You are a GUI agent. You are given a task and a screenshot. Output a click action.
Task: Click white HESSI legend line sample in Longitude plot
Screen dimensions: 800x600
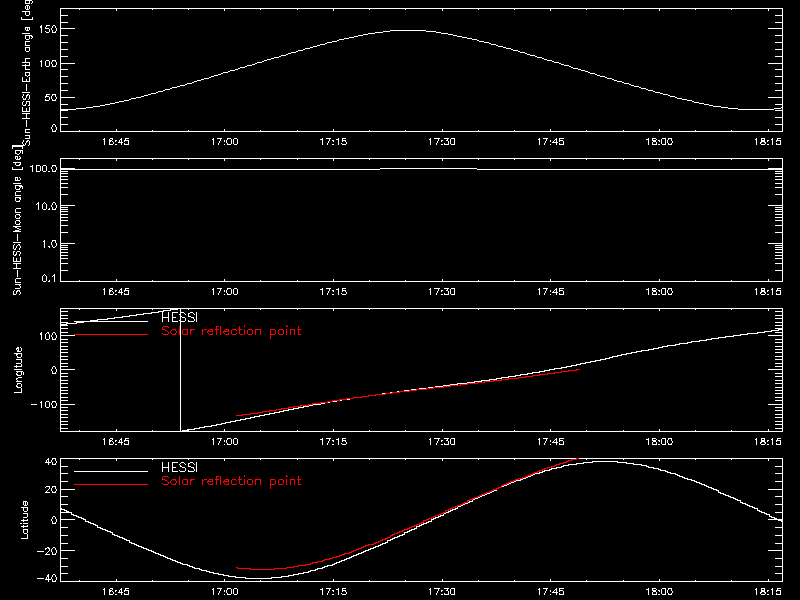pos(111,321)
